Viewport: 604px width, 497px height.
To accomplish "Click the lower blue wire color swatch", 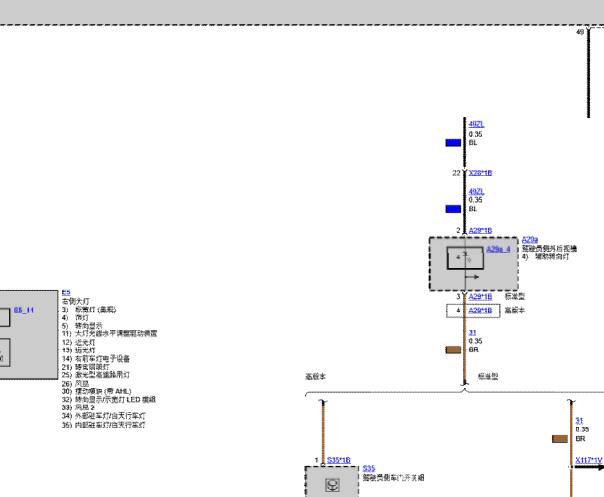I will tap(453, 209).
